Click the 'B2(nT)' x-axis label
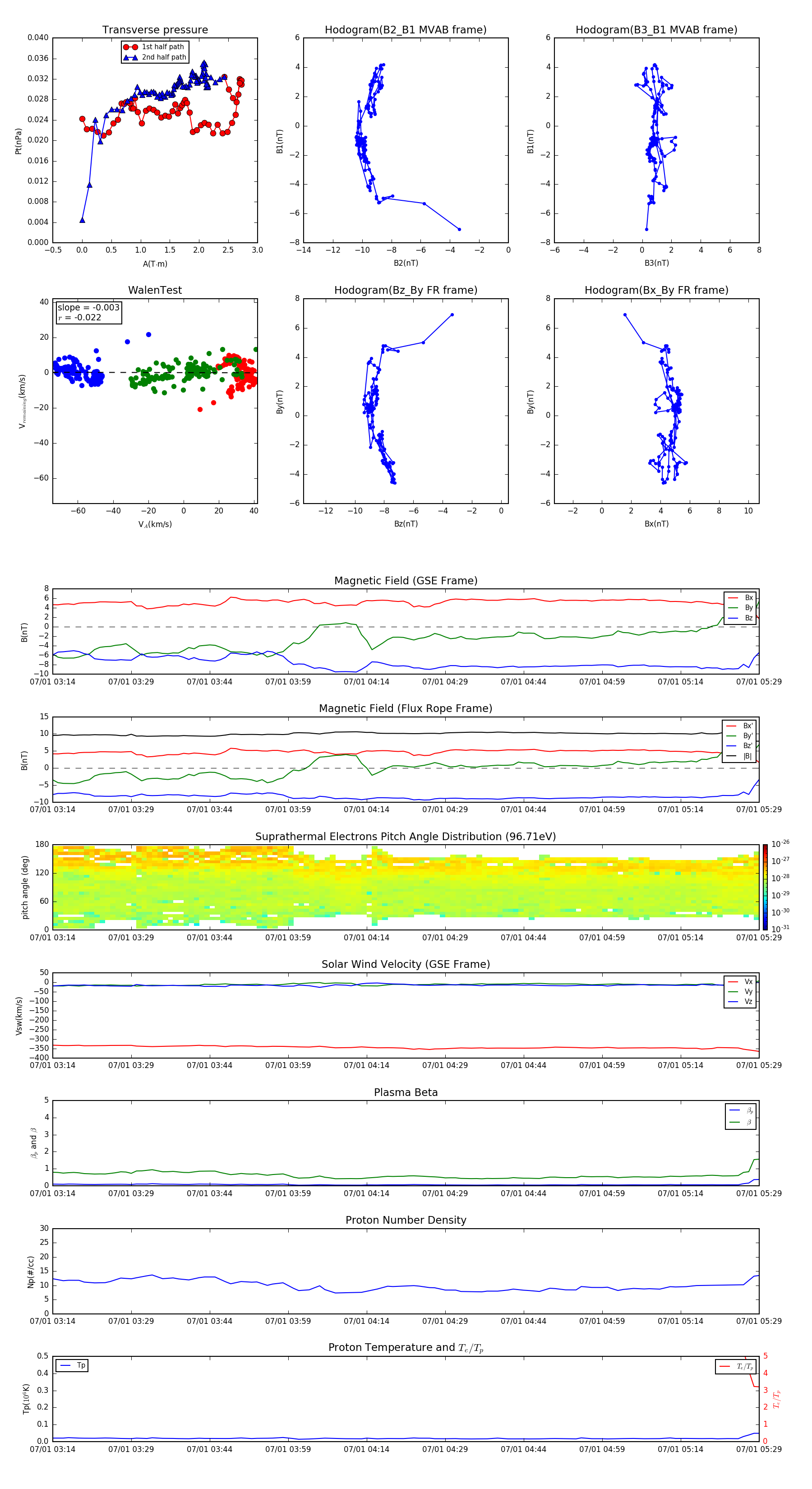Image resolution: width=812 pixels, height=1489 pixels. [x=406, y=263]
